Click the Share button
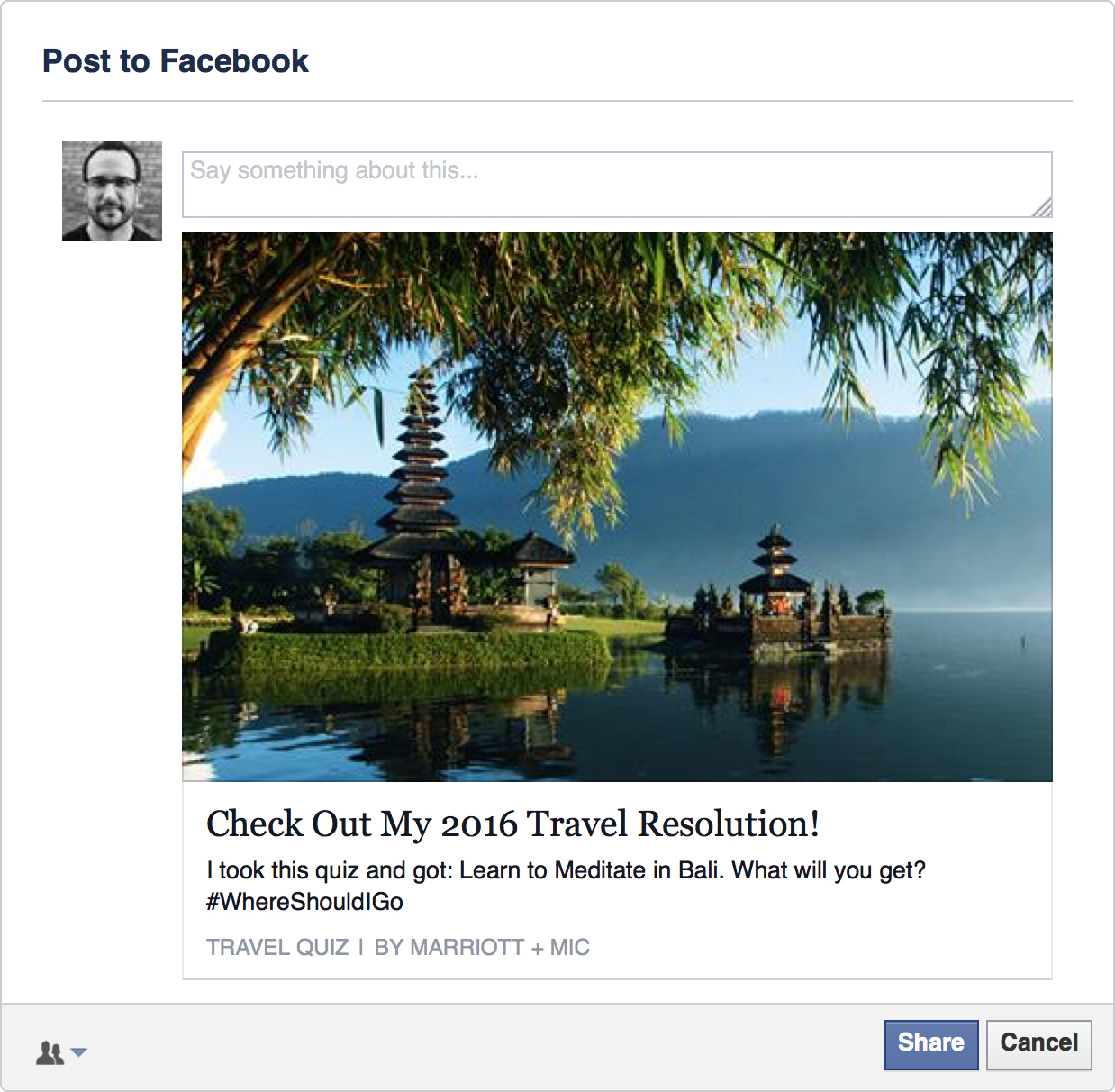Image resolution: width=1115 pixels, height=1092 pixels. click(x=930, y=1044)
